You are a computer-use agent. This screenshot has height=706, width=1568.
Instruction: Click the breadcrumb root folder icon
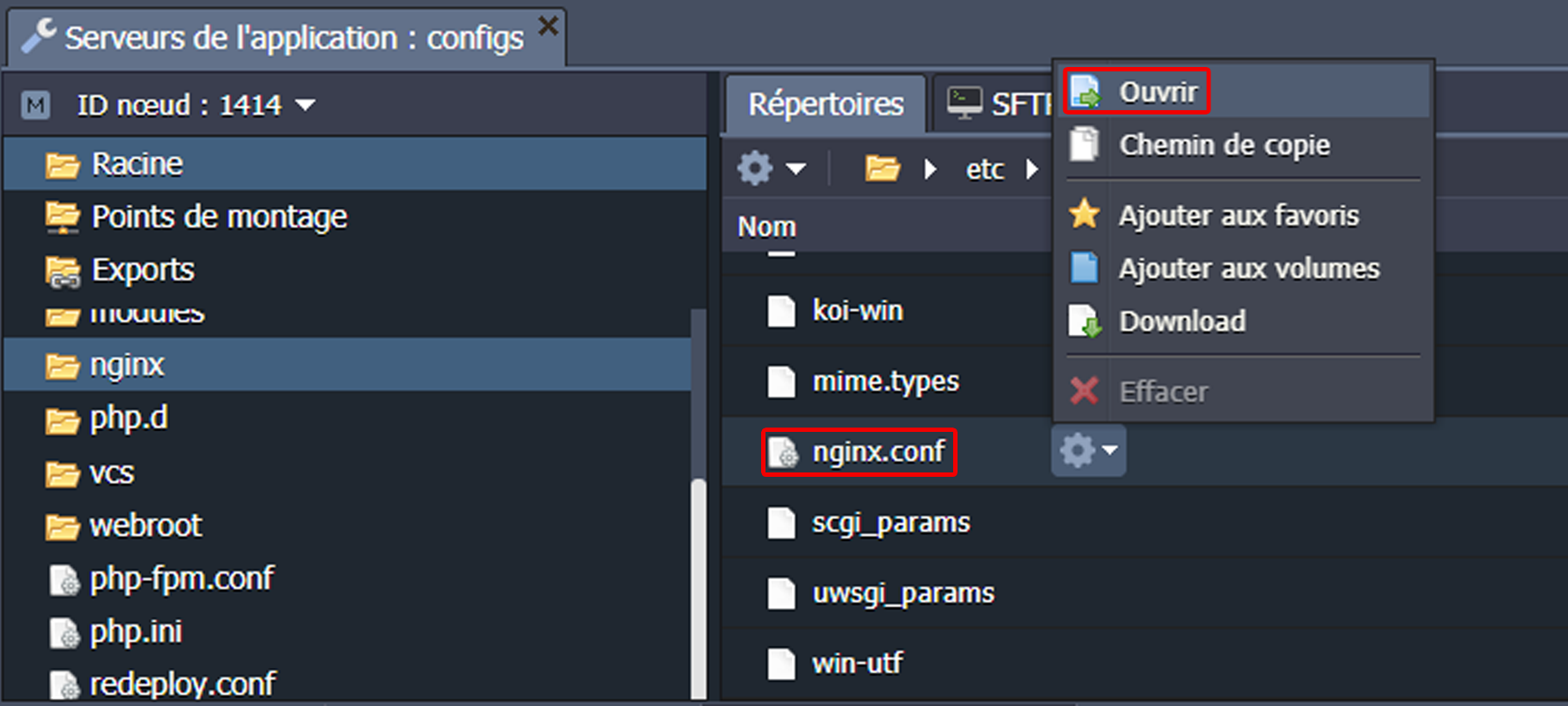pyautogui.click(x=882, y=167)
